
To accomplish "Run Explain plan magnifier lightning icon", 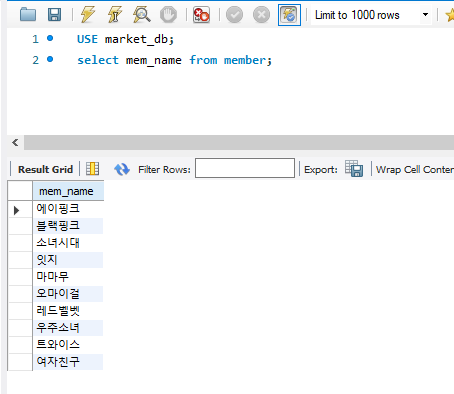I will click(142, 15).
